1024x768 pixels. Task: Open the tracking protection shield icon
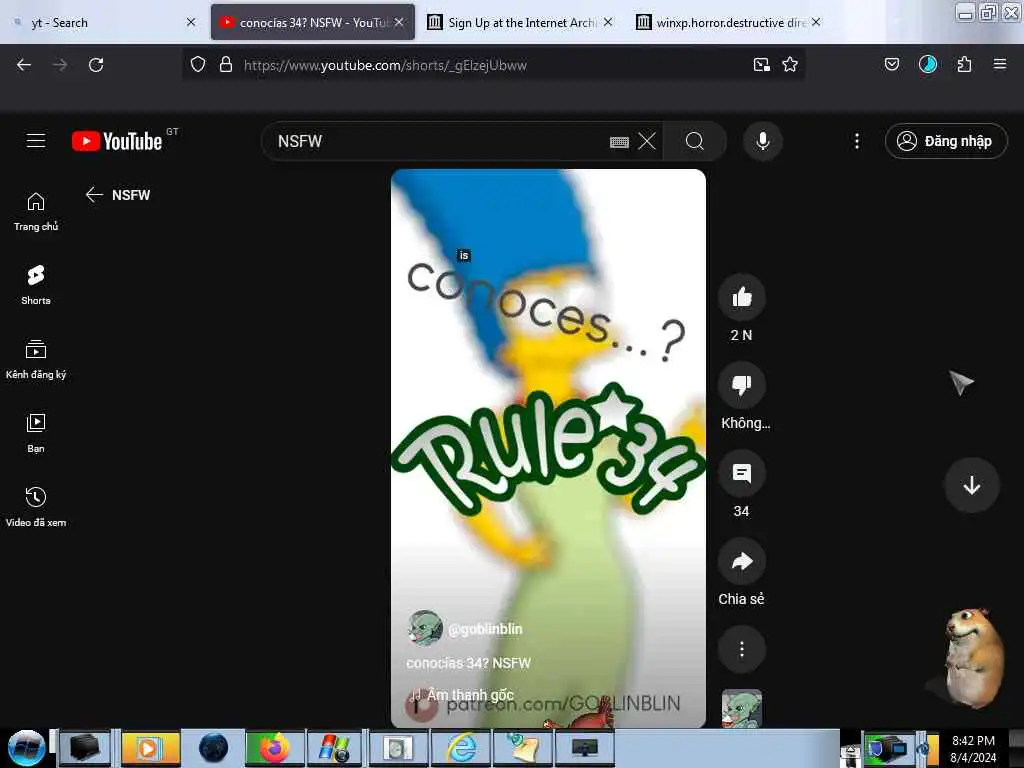click(x=198, y=65)
